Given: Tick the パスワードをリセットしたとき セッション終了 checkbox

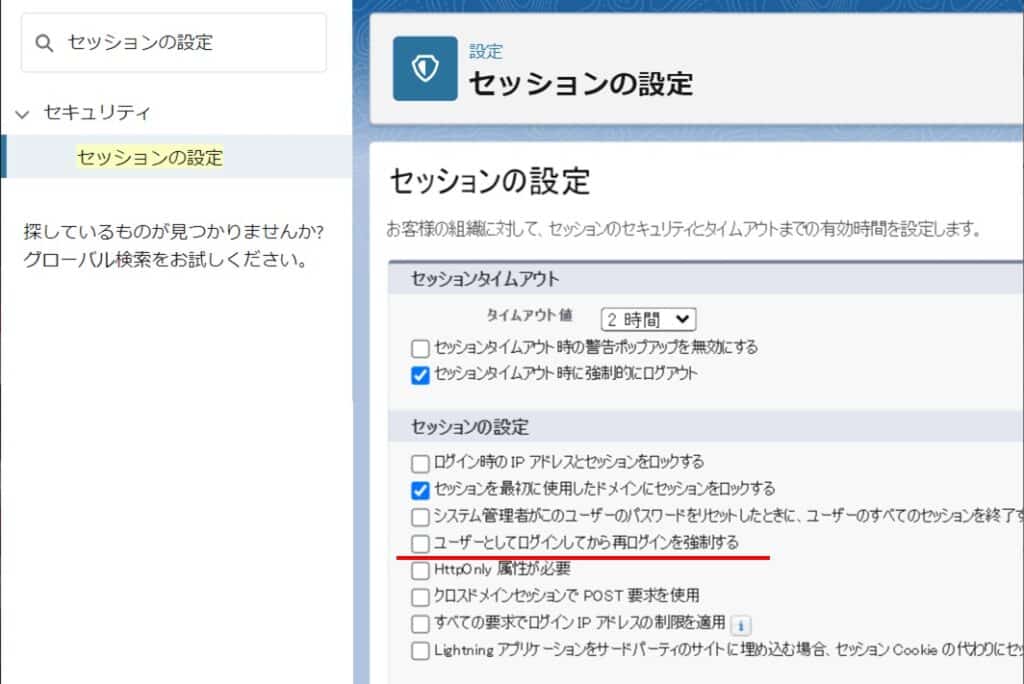Looking at the screenshot, I should tap(420, 517).
